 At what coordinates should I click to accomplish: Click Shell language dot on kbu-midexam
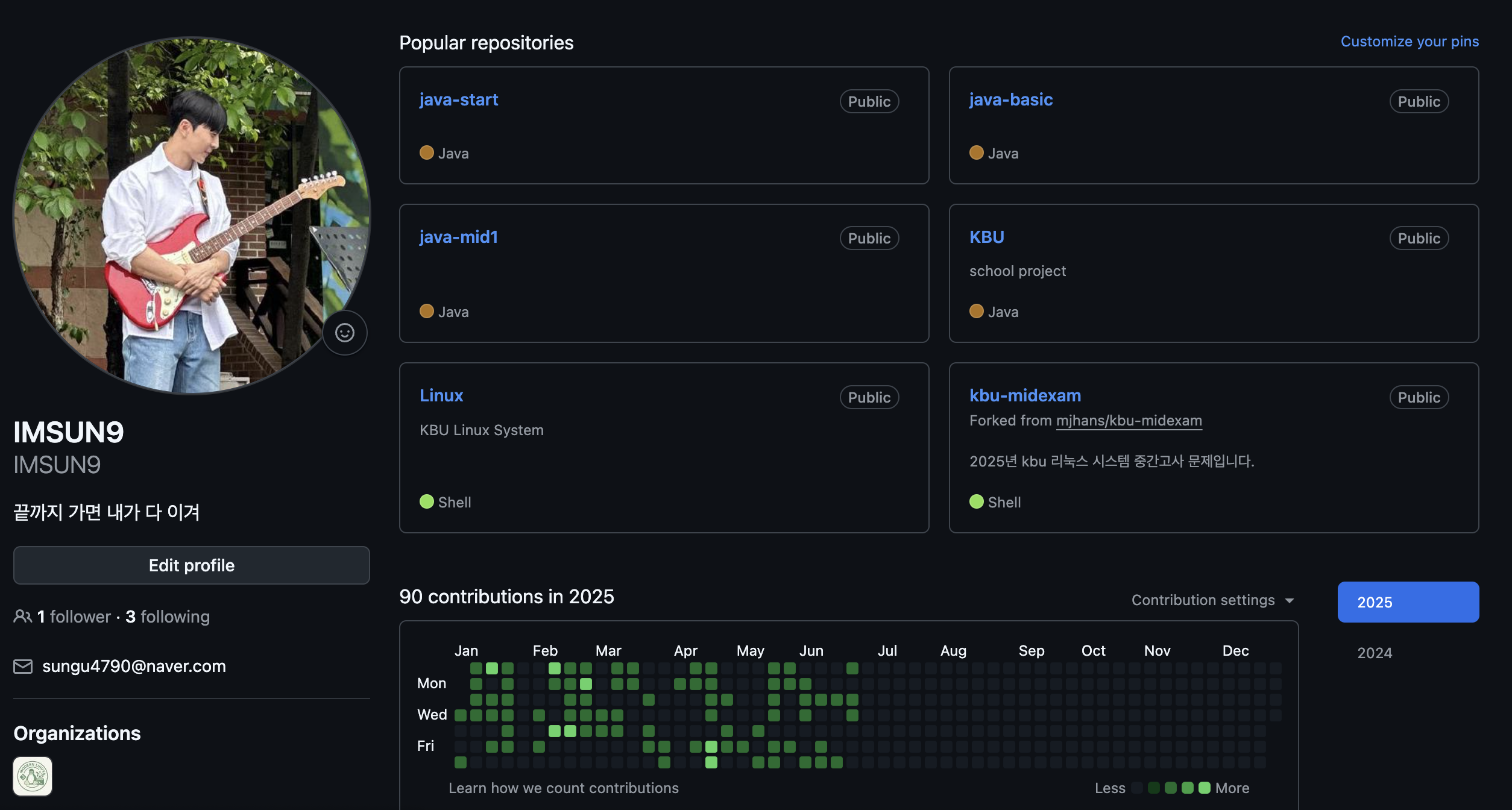[x=977, y=502]
